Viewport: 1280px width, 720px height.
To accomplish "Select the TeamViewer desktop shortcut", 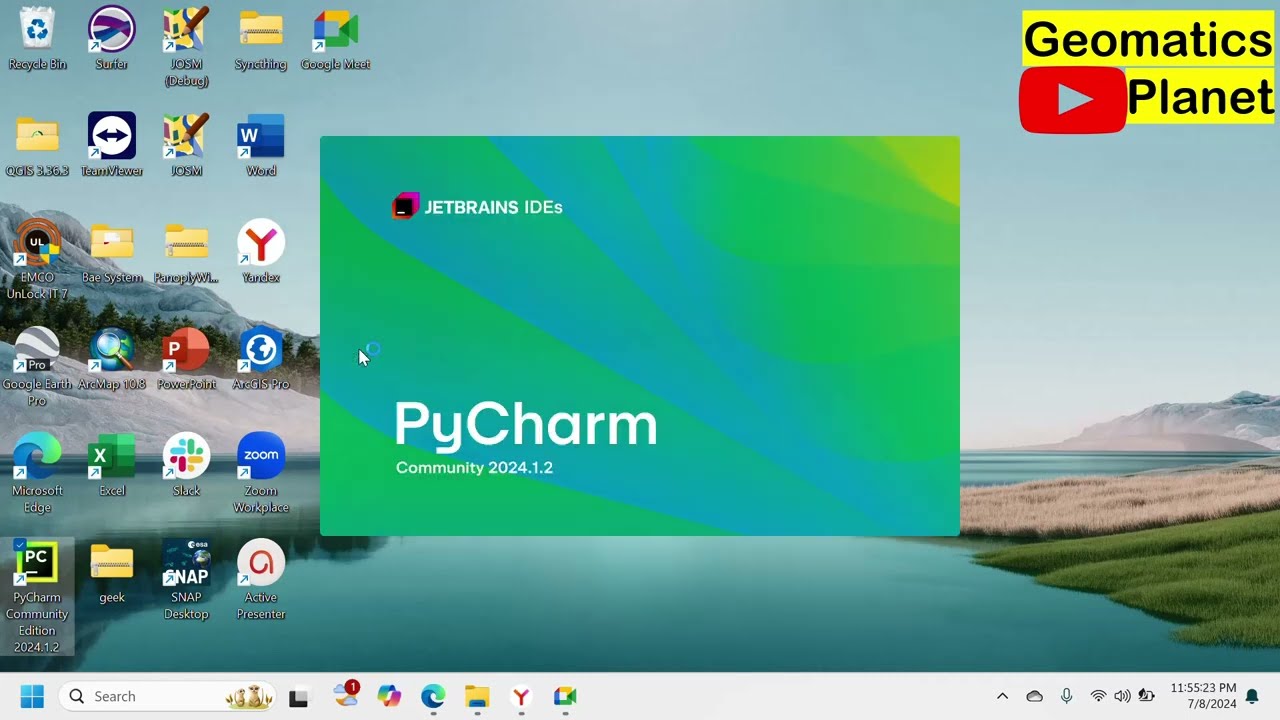I will click(x=111, y=145).
